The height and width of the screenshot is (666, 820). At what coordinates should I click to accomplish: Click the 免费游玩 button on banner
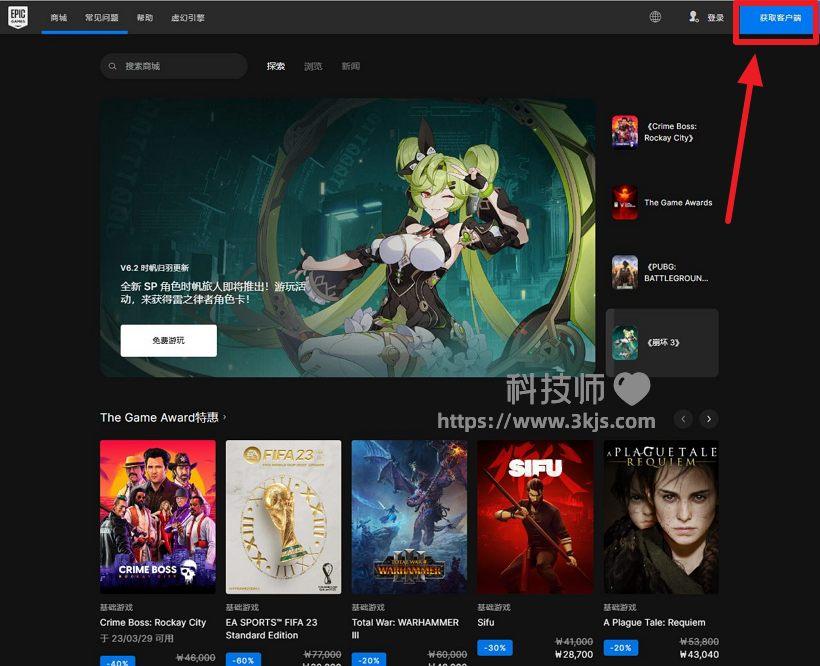point(168,341)
